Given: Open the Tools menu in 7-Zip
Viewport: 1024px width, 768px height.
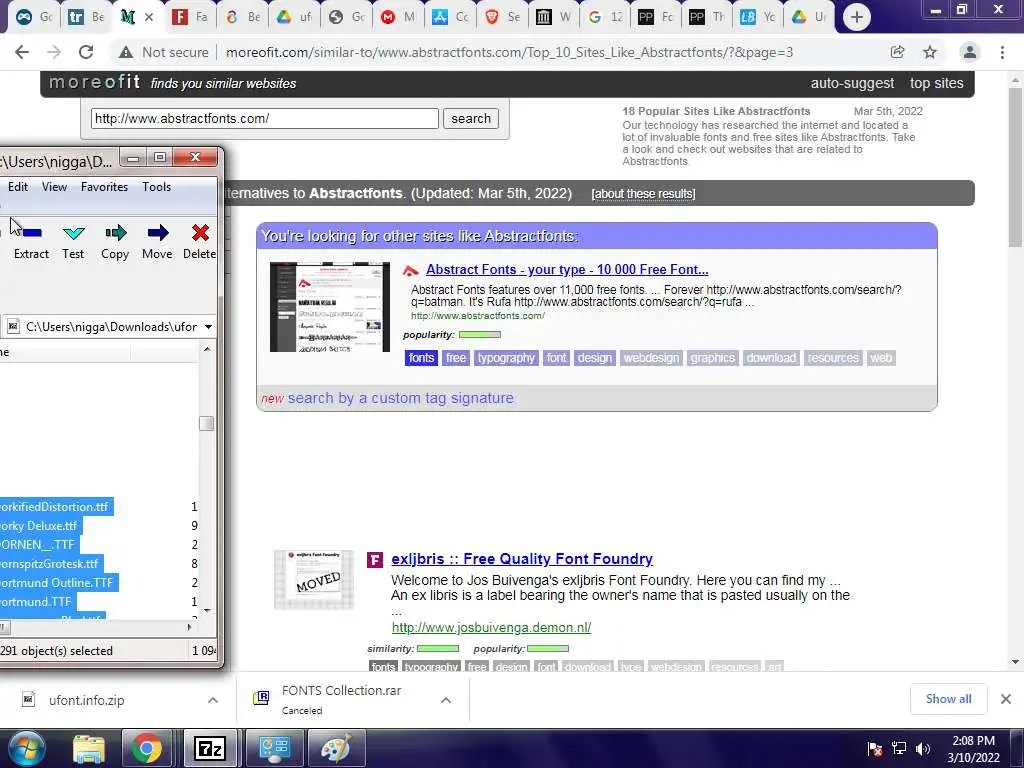Looking at the screenshot, I should tap(157, 187).
